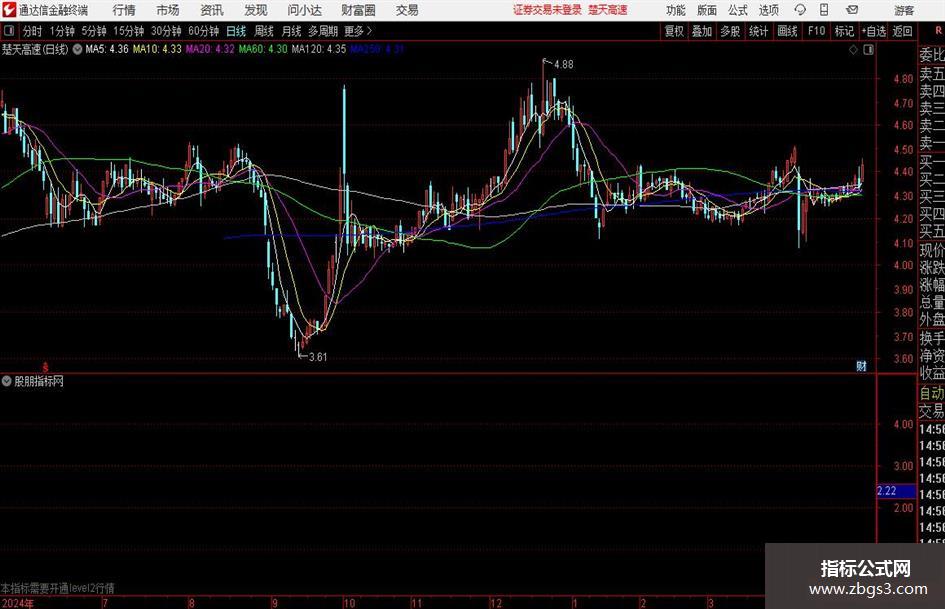Click the MA120: 4.35 indicator label
Viewport: 945px width, 609px height.
(x=319, y=49)
